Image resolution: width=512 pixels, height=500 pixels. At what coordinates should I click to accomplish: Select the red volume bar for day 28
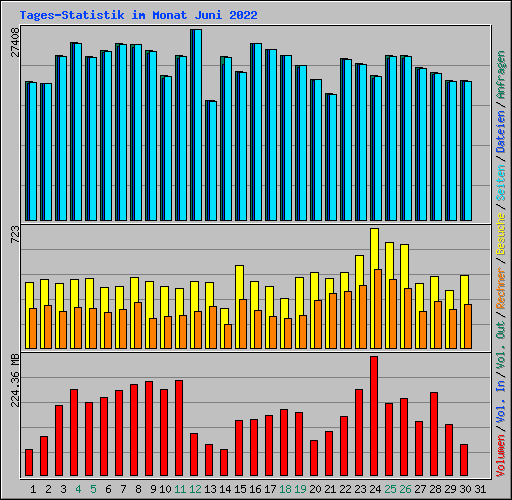[434, 434]
